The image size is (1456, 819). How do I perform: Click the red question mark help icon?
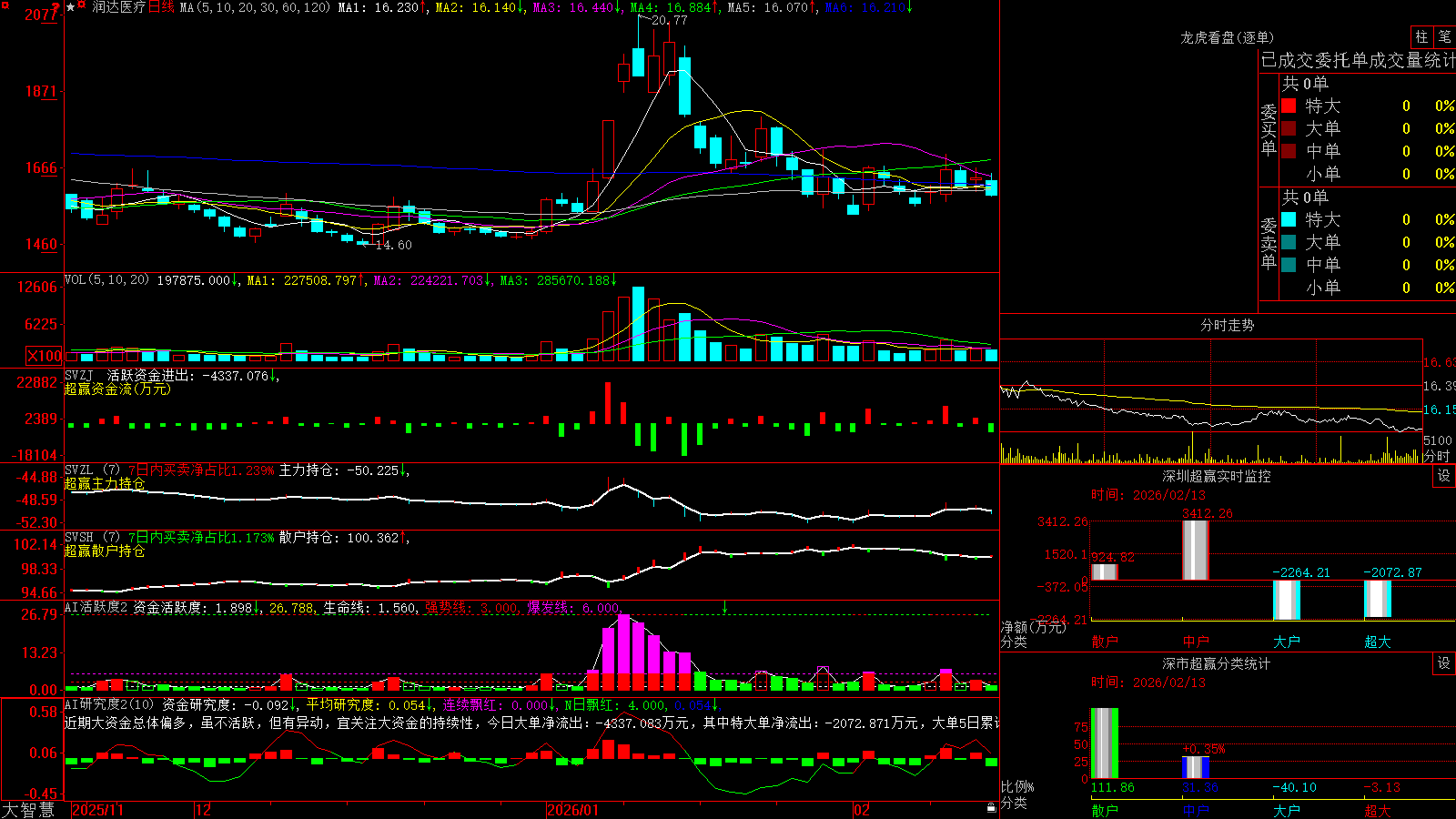click(56, 5)
